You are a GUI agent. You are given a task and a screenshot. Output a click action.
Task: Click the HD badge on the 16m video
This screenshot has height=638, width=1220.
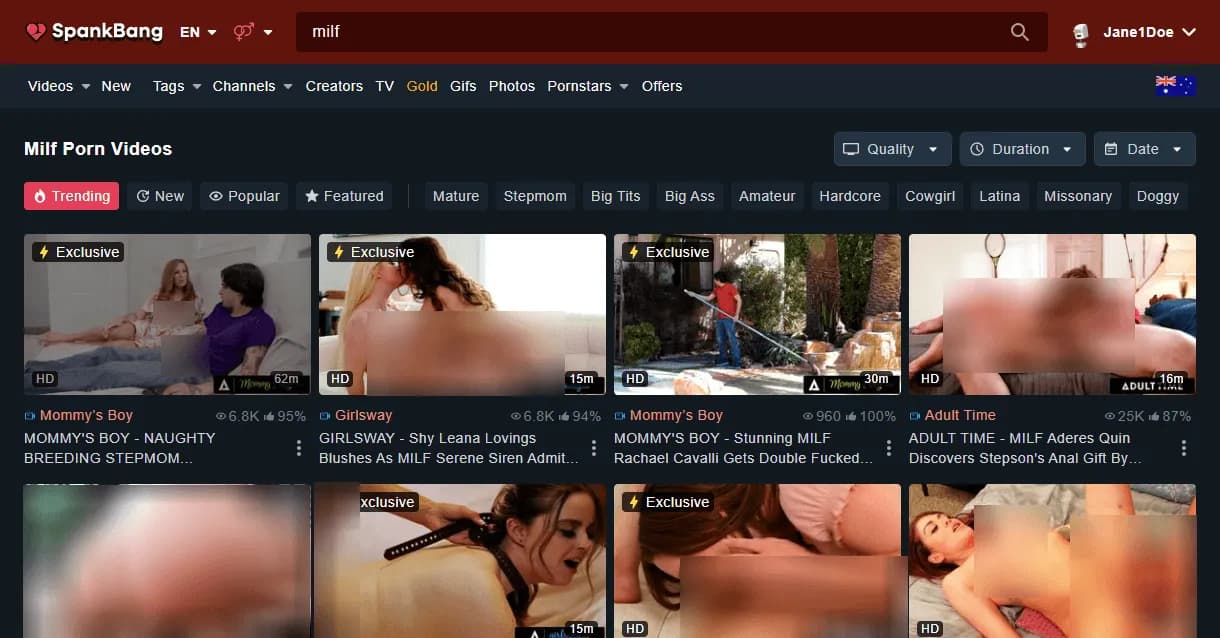[x=930, y=379]
